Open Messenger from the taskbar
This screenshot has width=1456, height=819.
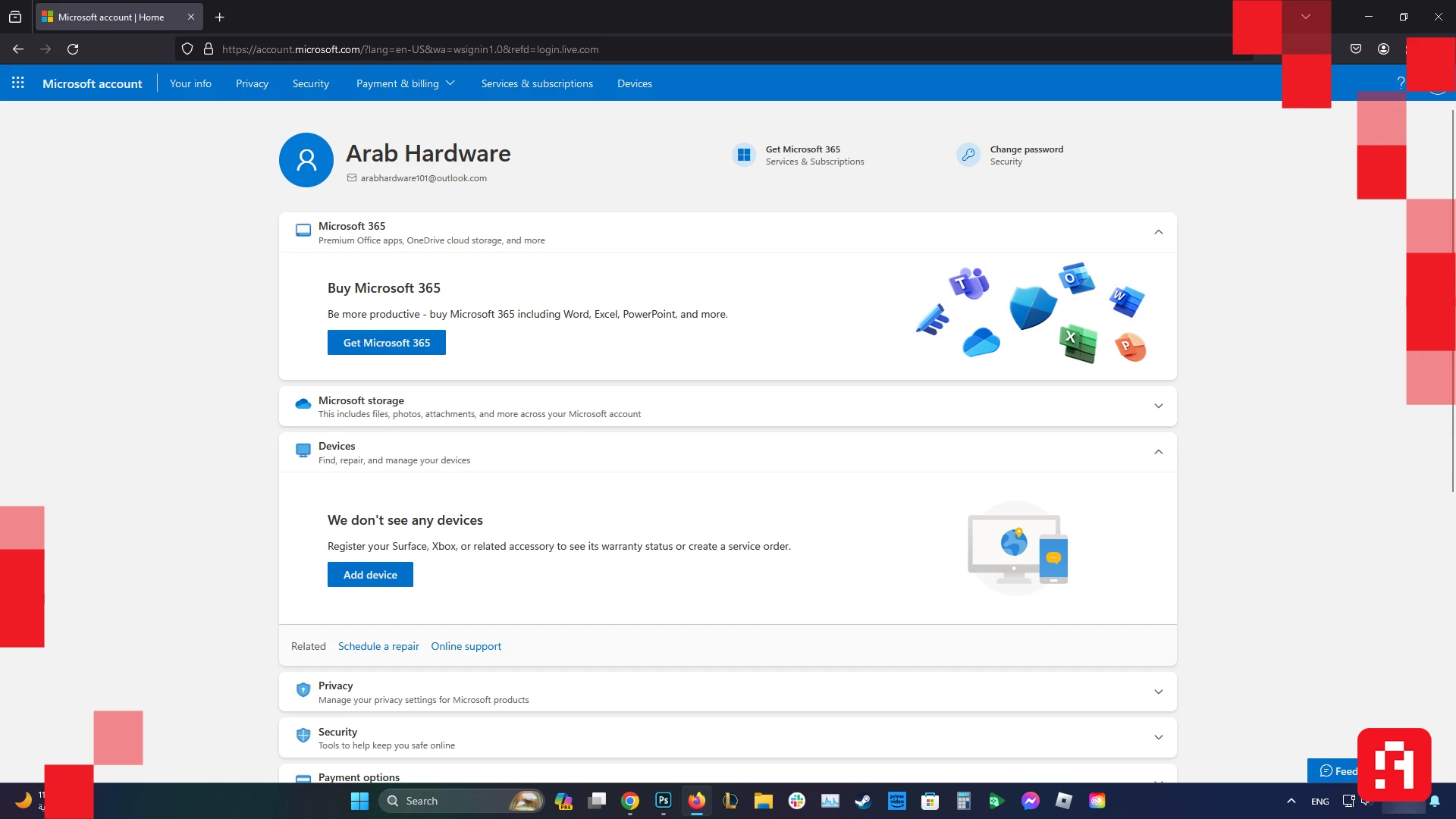point(1031,801)
